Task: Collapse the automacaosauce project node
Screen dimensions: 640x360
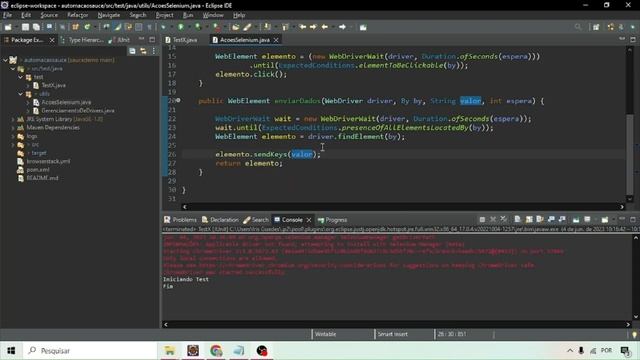Action: (5, 60)
